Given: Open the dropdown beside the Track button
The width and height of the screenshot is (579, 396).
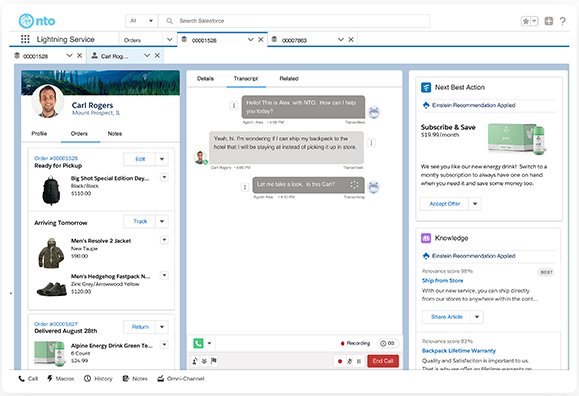Looking at the screenshot, I should (162, 221).
